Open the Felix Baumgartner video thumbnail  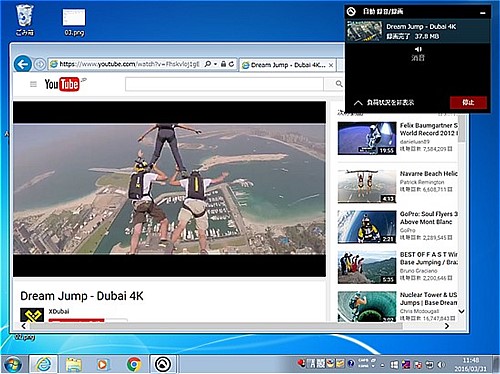tap(367, 138)
